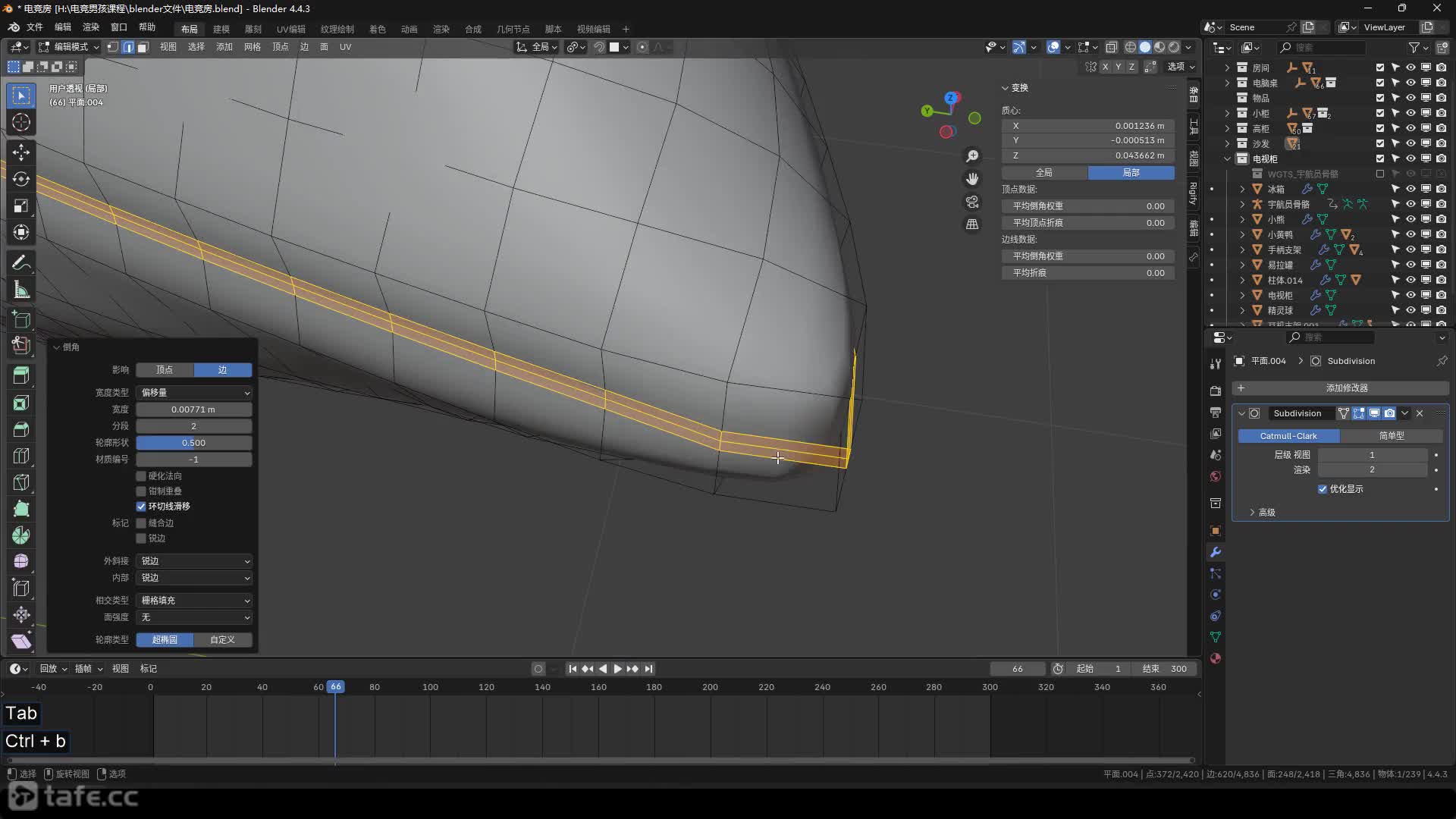Select the Move tool in toolbar
The image size is (1456, 819).
[x=21, y=152]
